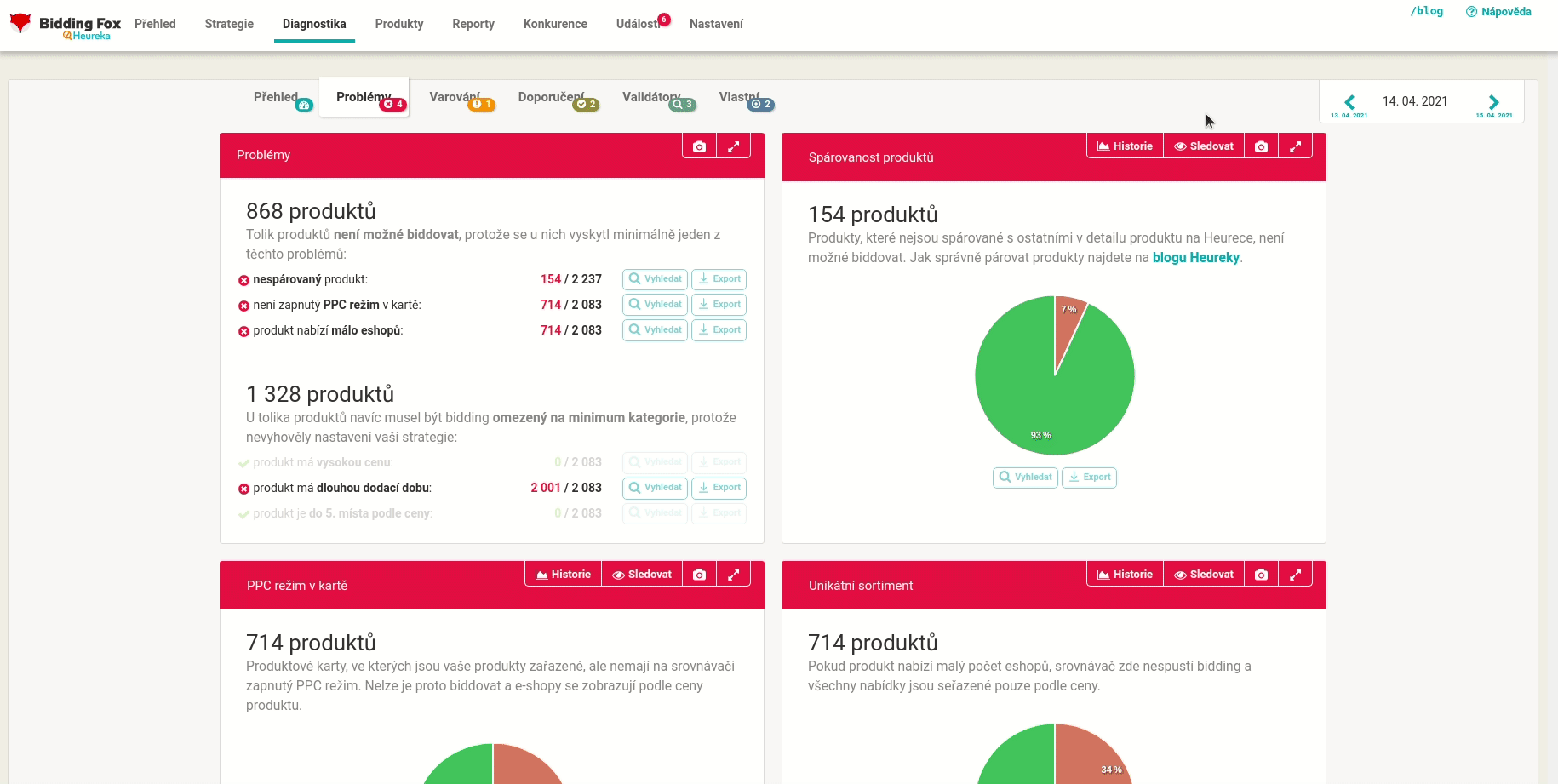
Task: Open the Produkty main menu item
Action: [x=399, y=24]
